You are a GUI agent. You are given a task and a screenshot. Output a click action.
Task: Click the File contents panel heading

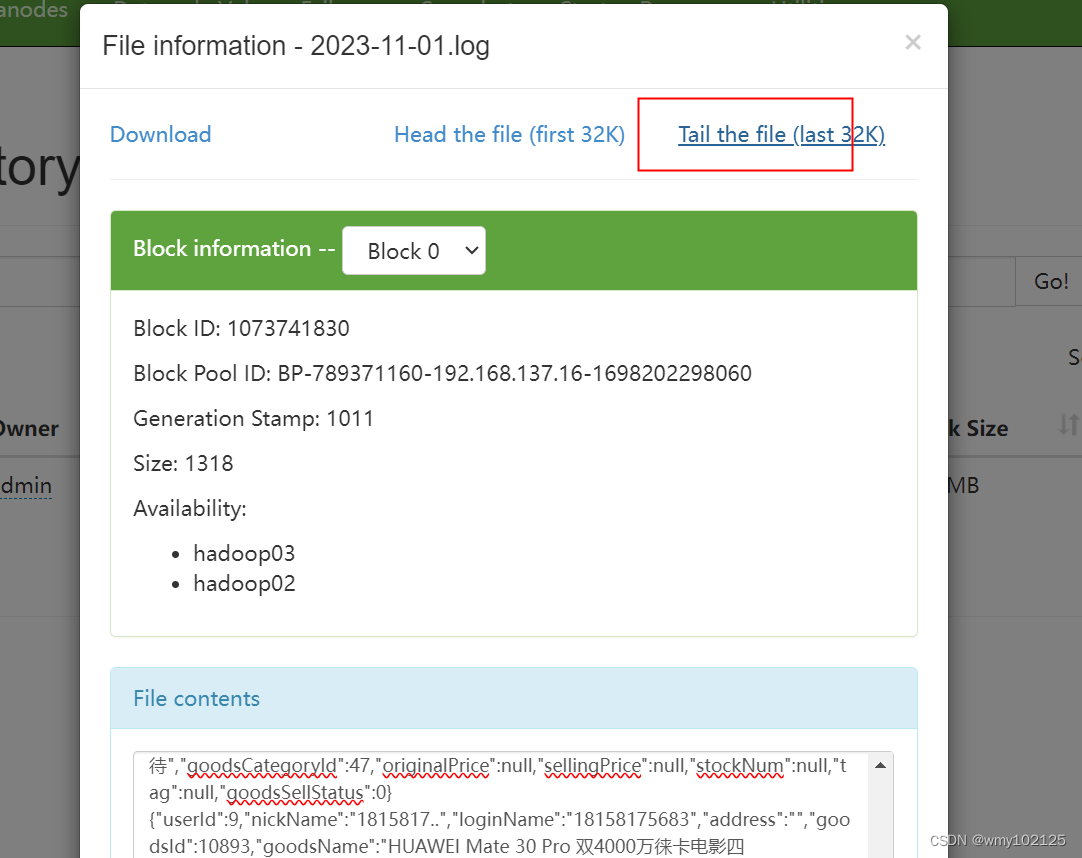tap(197, 699)
